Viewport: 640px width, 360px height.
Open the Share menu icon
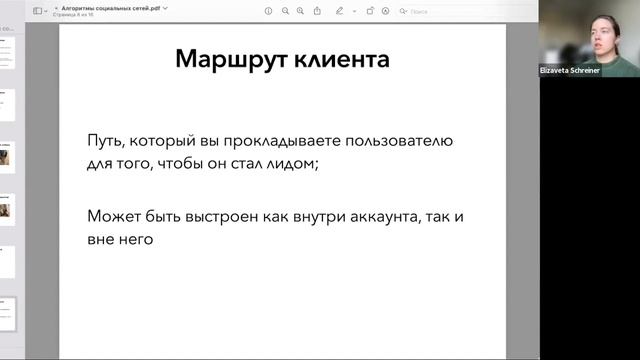pyautogui.click(x=317, y=11)
